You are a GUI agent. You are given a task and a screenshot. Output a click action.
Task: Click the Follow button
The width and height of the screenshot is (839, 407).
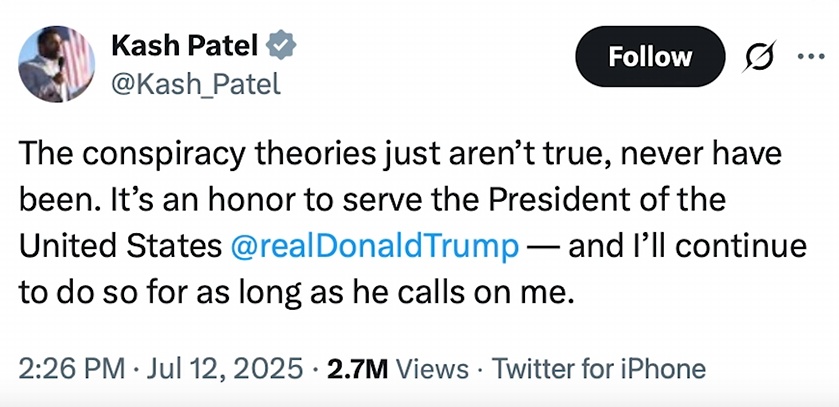(x=650, y=56)
